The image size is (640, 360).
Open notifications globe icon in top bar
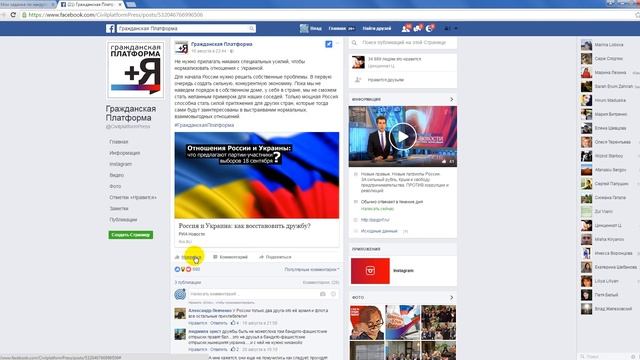click(x=429, y=29)
